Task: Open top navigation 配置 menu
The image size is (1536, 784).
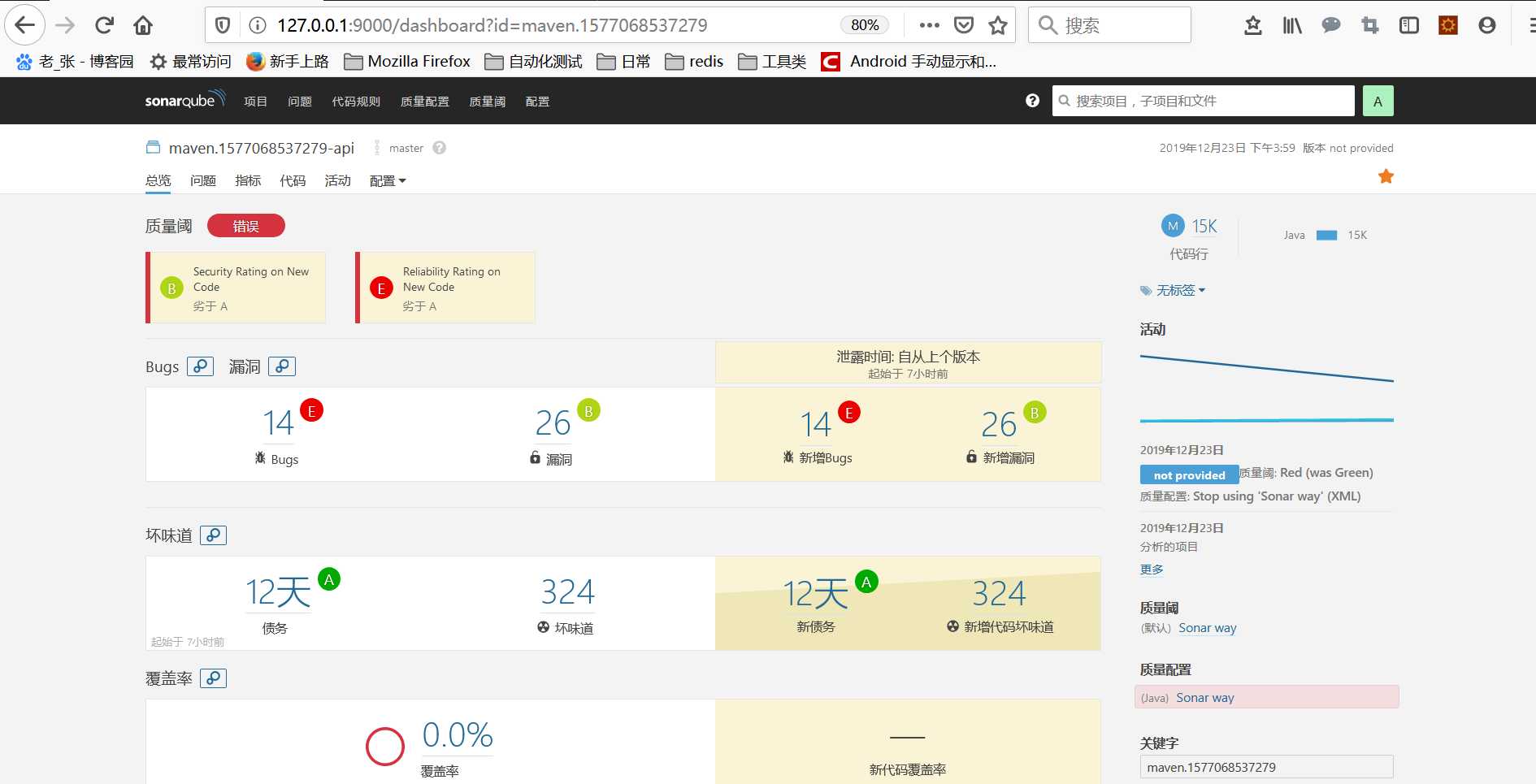Action: click(x=537, y=102)
